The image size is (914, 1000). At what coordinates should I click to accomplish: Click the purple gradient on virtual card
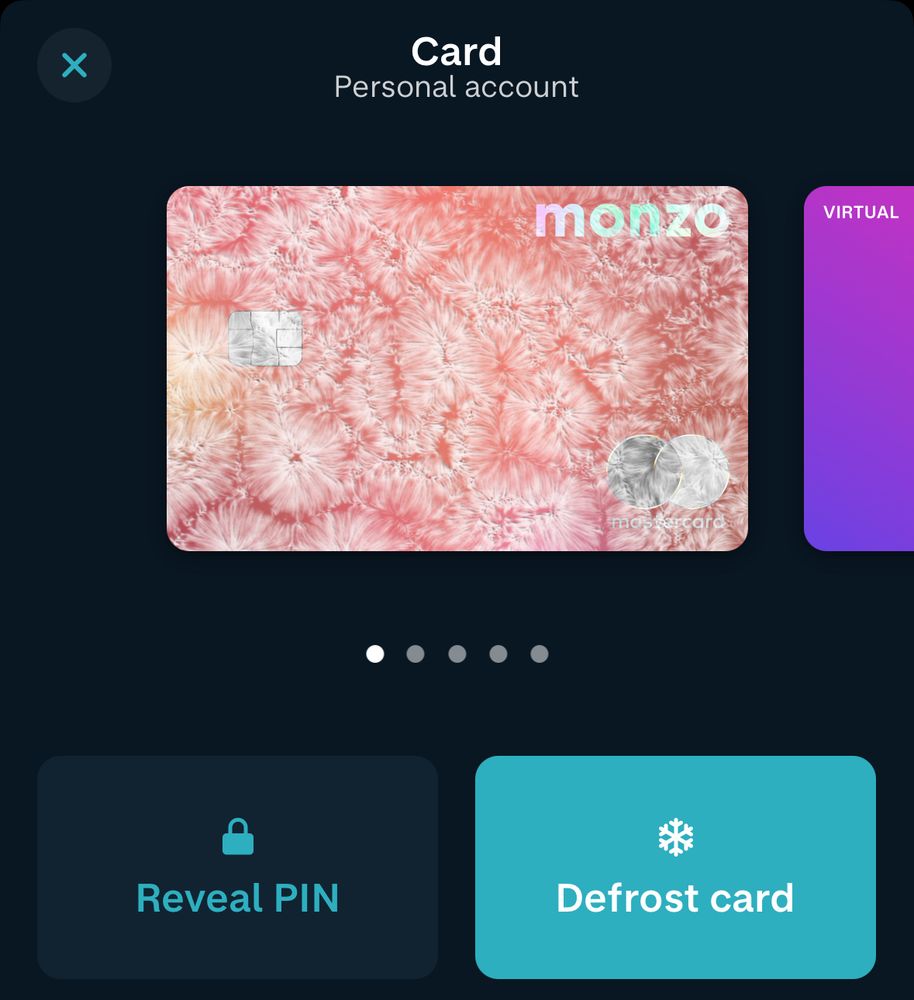click(859, 395)
